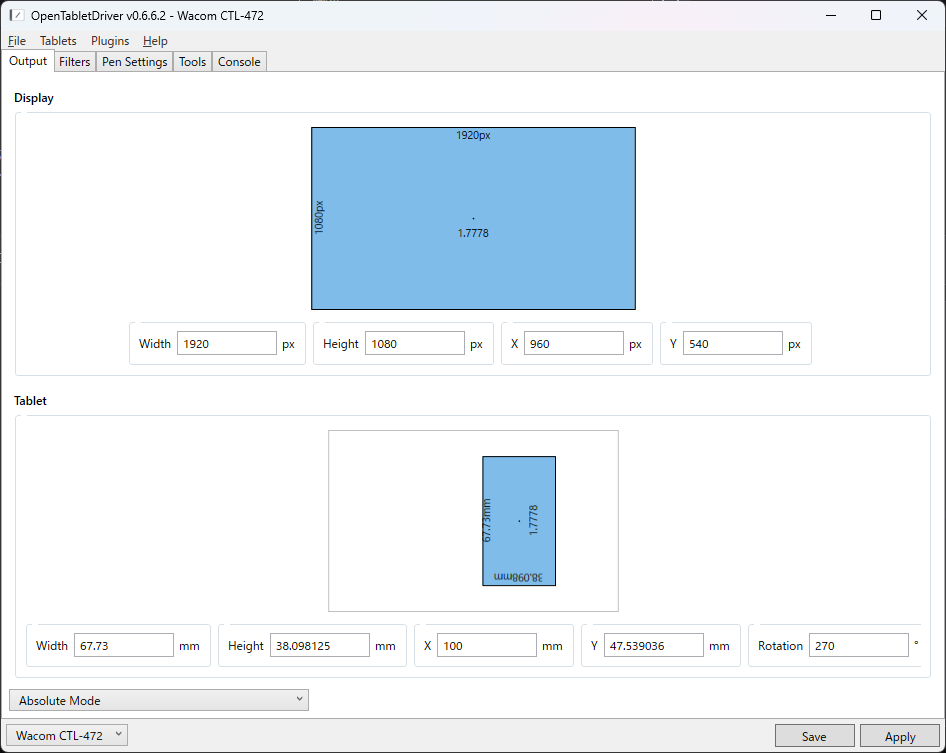The height and width of the screenshot is (753, 946).
Task: Click the Save button
Action: tap(814, 737)
